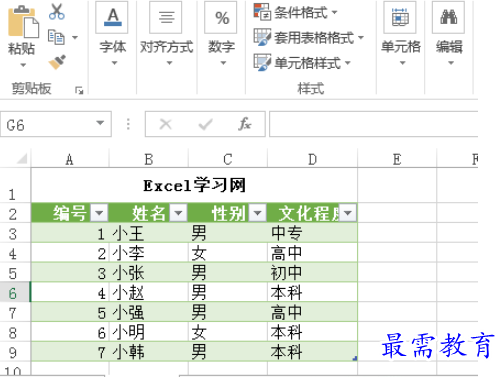Click the Paste clipboard icon
The width and height of the screenshot is (503, 377).
[23, 22]
